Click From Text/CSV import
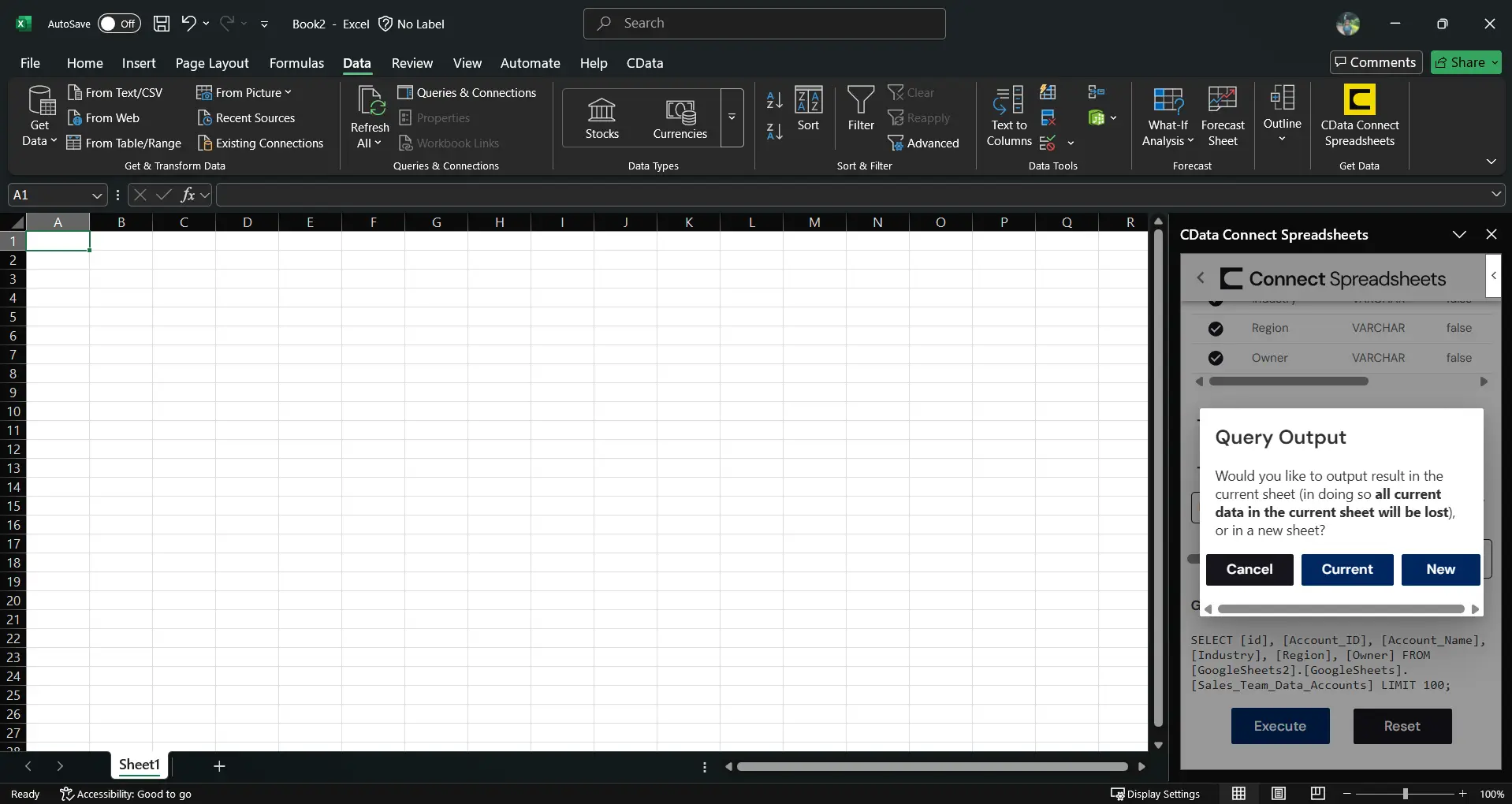 coord(115,92)
